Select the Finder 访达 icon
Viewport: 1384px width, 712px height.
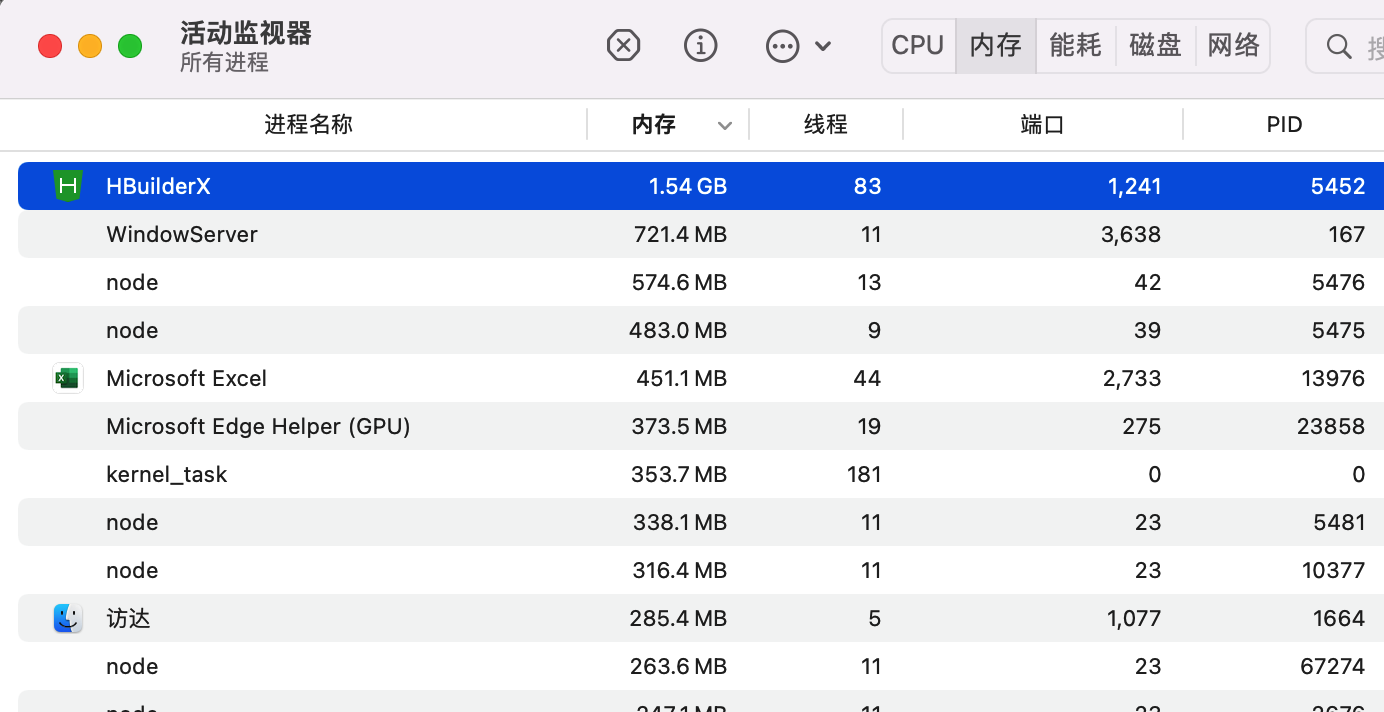68,618
